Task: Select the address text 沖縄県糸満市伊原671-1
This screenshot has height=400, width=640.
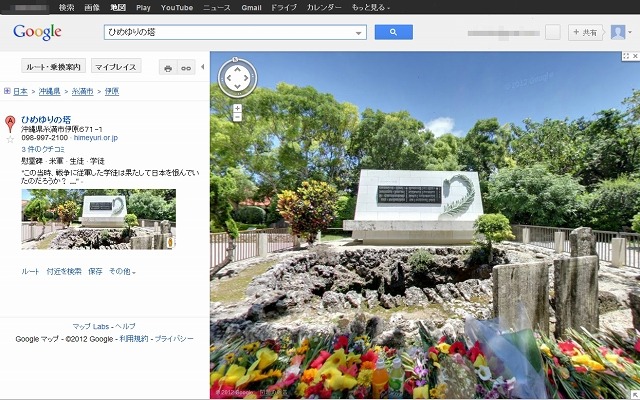Action: tap(62, 129)
